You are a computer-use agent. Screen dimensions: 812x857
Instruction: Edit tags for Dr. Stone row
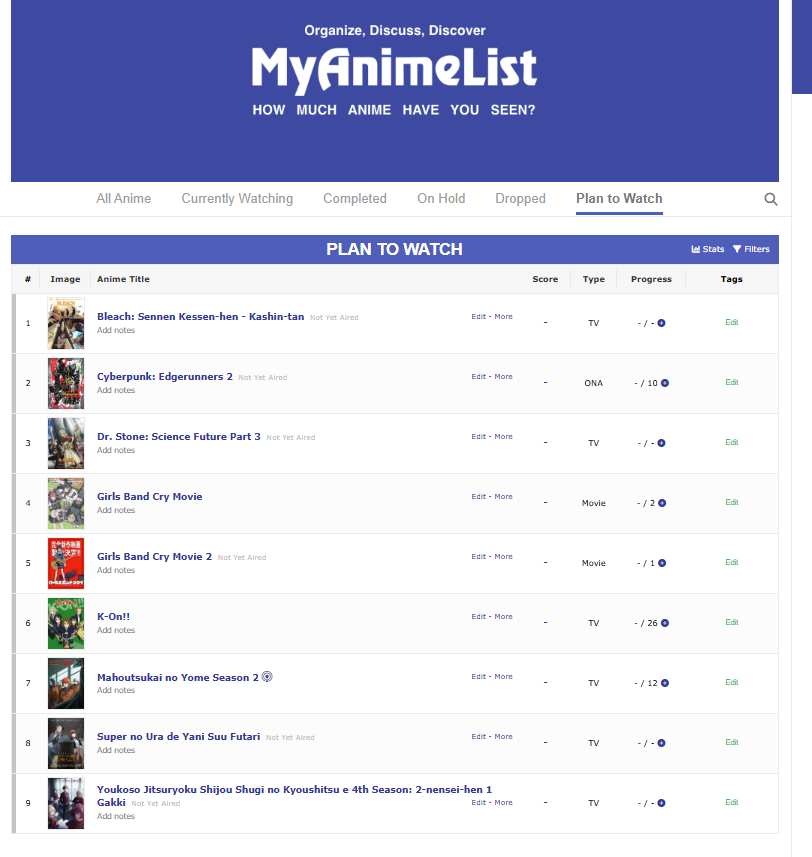click(x=732, y=442)
